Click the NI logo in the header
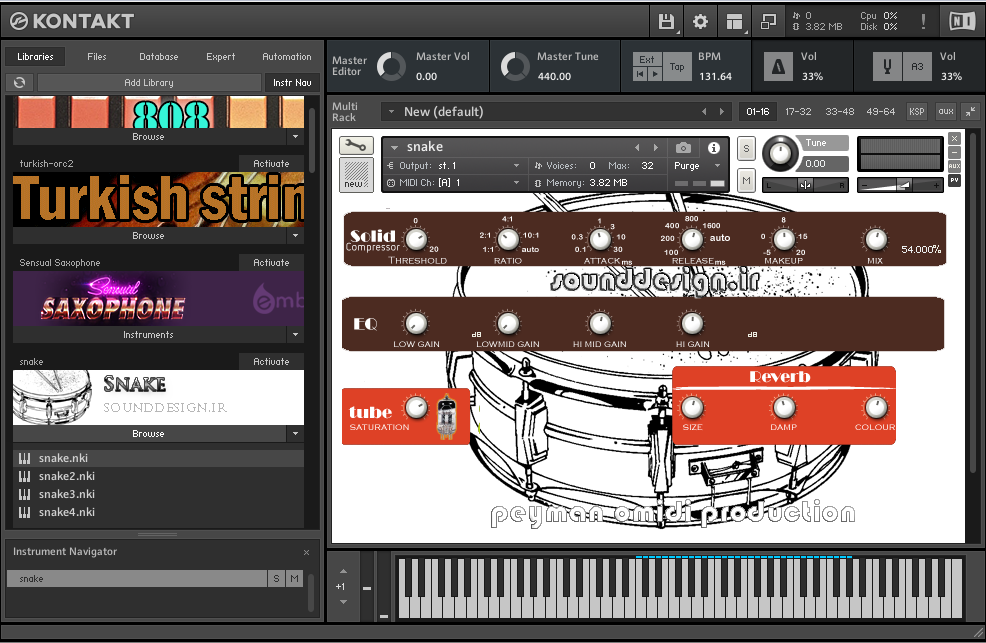 coord(961,21)
